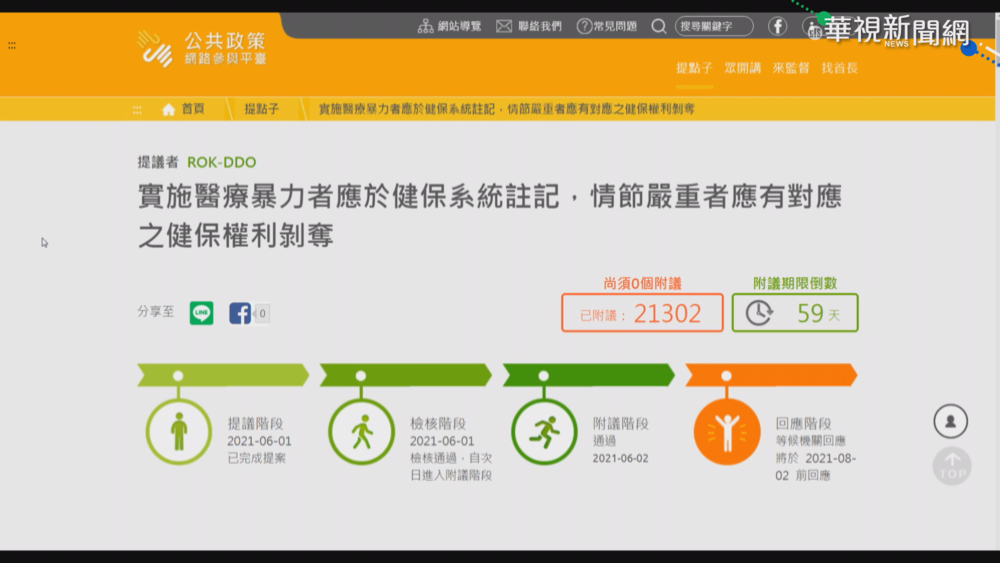The height and width of the screenshot is (563, 1000).
Task: Click the 提議階段 standing person icon
Action: pos(179,432)
